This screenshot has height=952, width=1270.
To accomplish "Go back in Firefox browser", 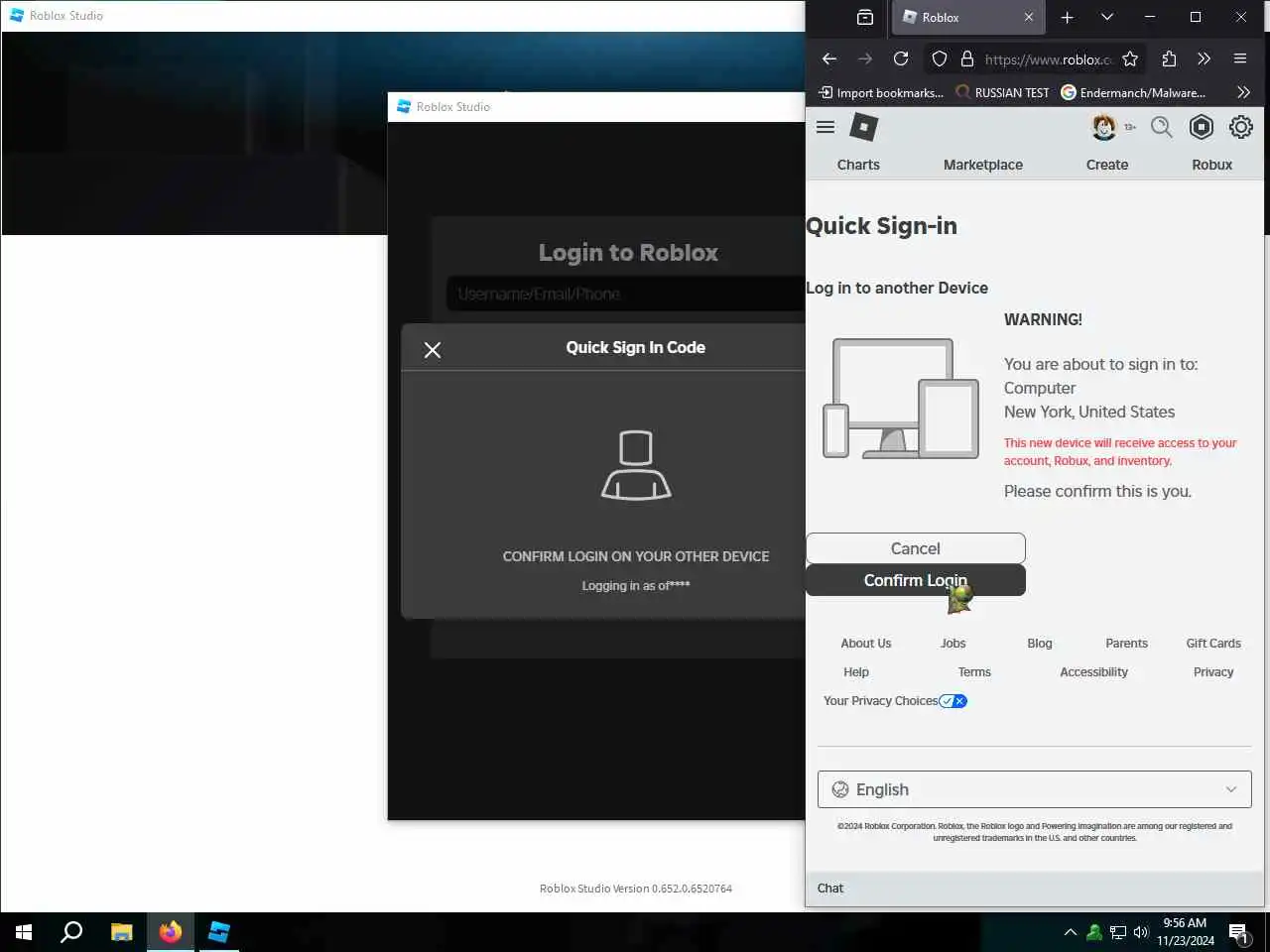I will tap(829, 59).
